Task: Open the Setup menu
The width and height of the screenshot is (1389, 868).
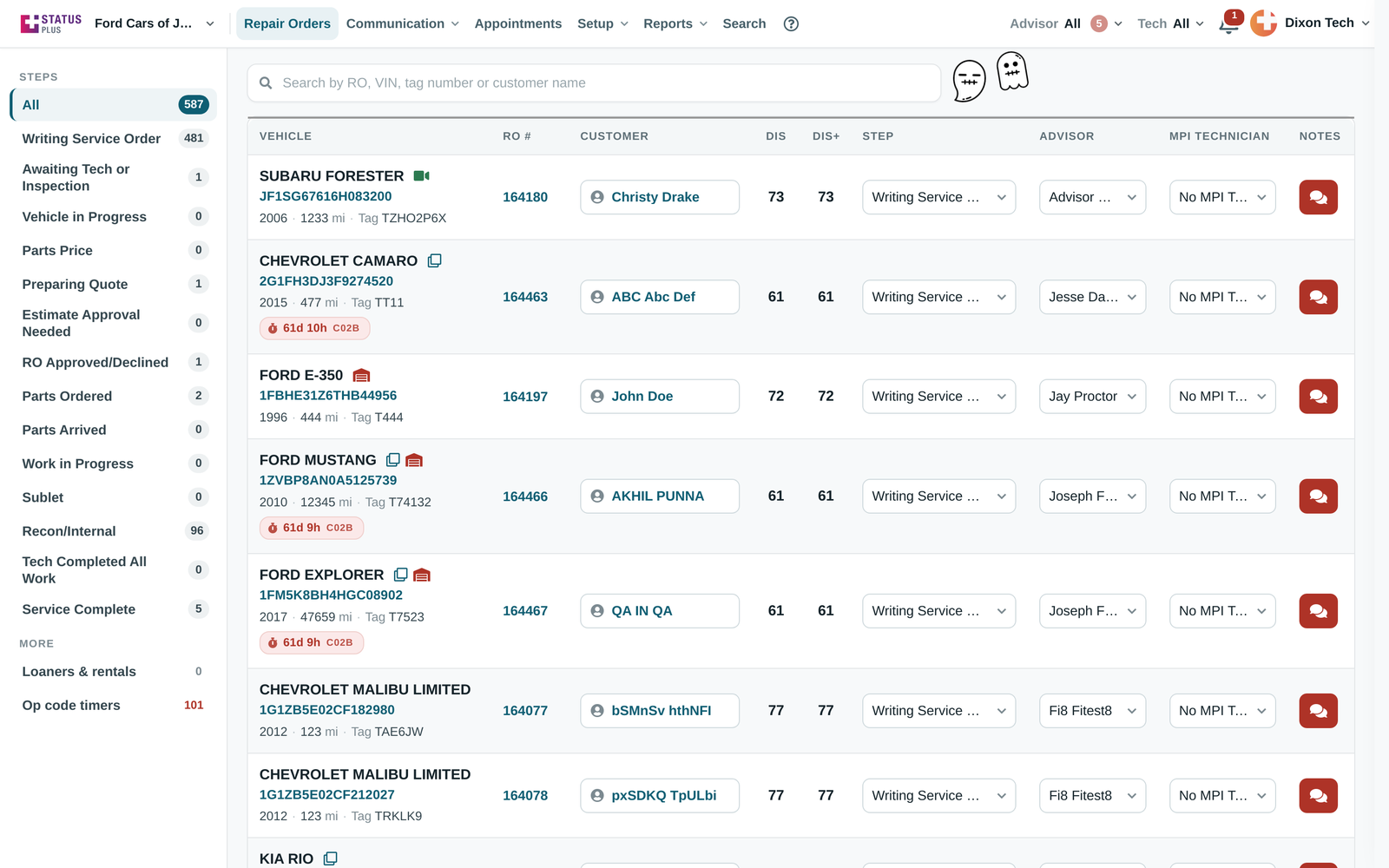Action: (602, 23)
